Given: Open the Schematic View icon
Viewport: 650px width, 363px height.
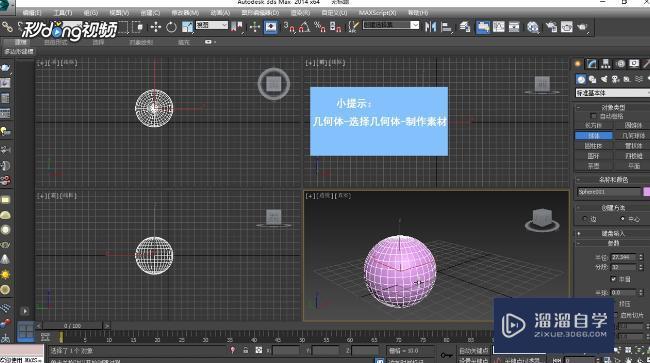Looking at the screenshot, I should pyautogui.click(x=514, y=27).
